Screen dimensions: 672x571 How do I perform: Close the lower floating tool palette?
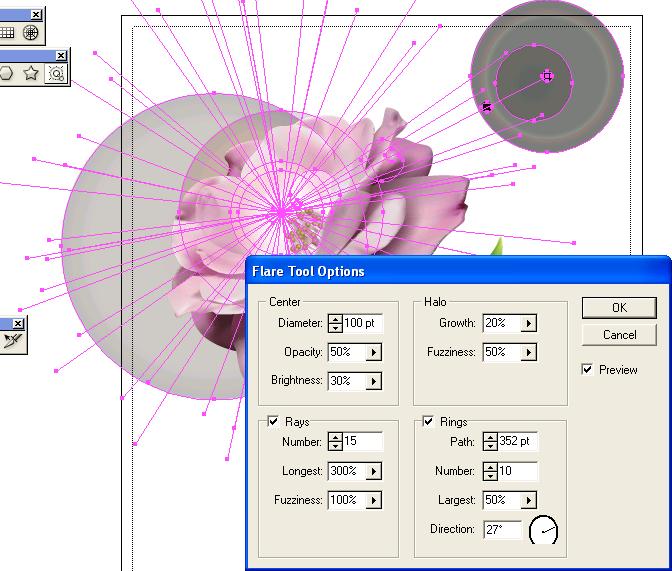(x=18, y=323)
